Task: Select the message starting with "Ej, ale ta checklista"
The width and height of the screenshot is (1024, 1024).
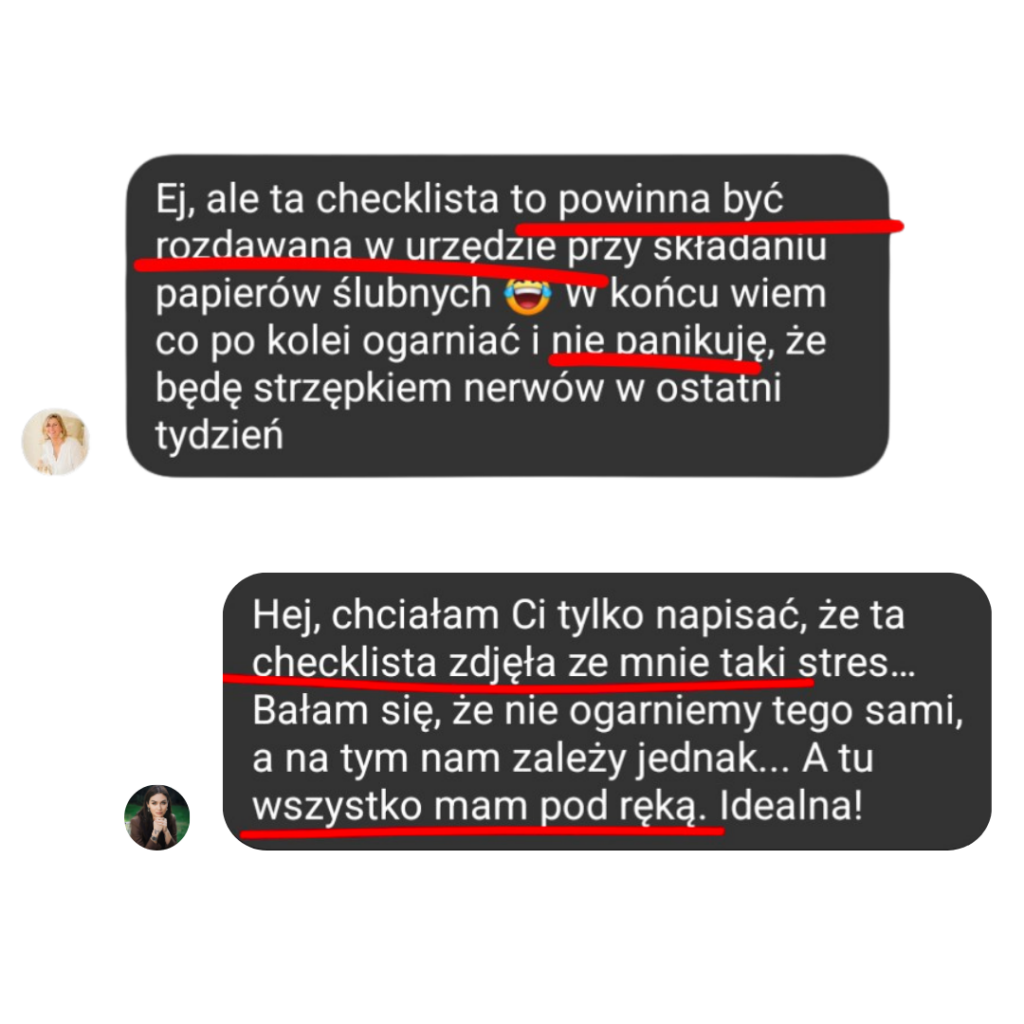Action: [507, 316]
